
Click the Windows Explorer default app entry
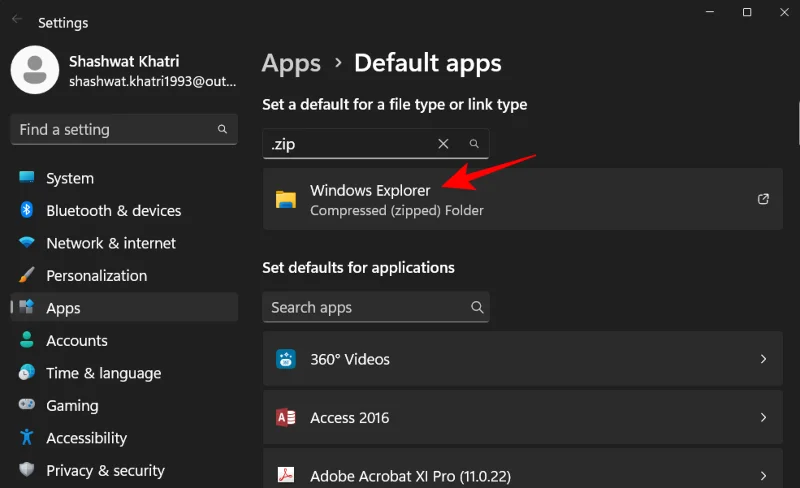(522, 199)
